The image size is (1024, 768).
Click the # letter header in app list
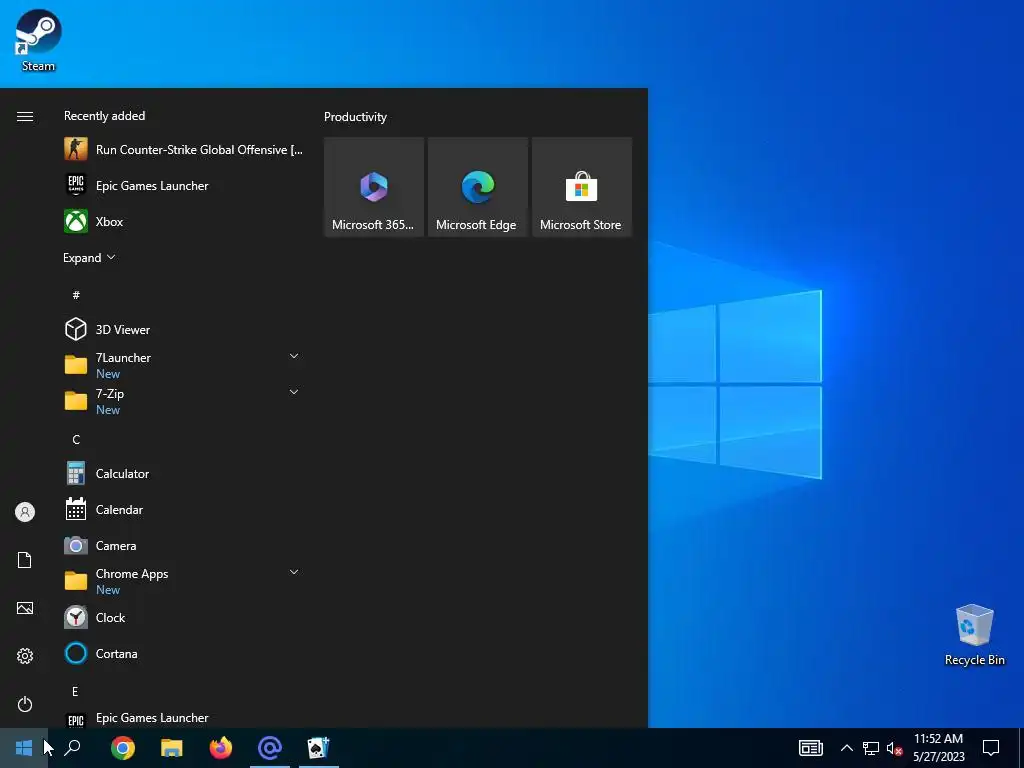pyautogui.click(x=76, y=295)
